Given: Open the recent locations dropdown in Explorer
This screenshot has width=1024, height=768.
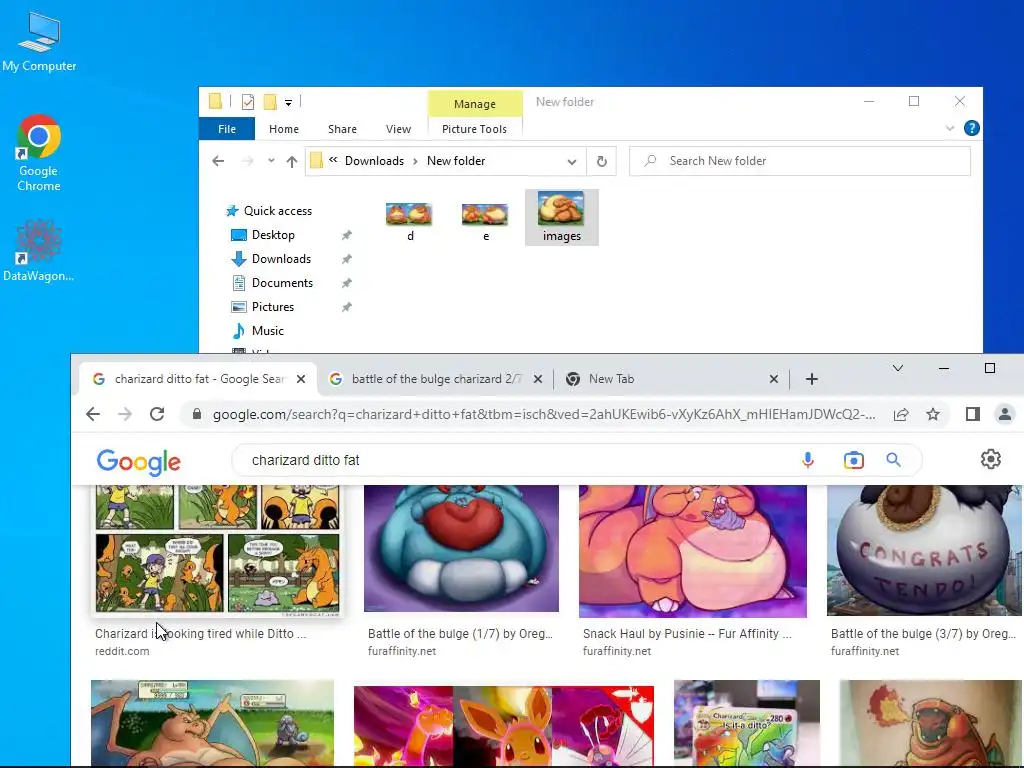Looking at the screenshot, I should (x=271, y=161).
